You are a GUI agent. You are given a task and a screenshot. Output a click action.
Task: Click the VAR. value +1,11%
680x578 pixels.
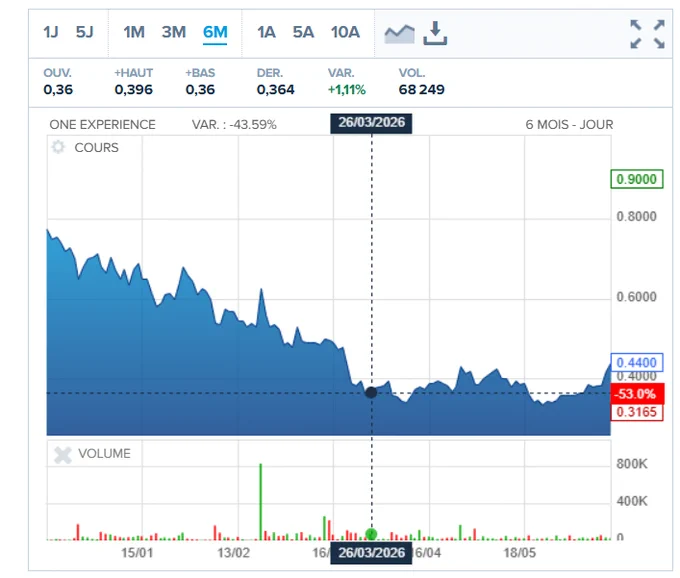[x=347, y=90]
